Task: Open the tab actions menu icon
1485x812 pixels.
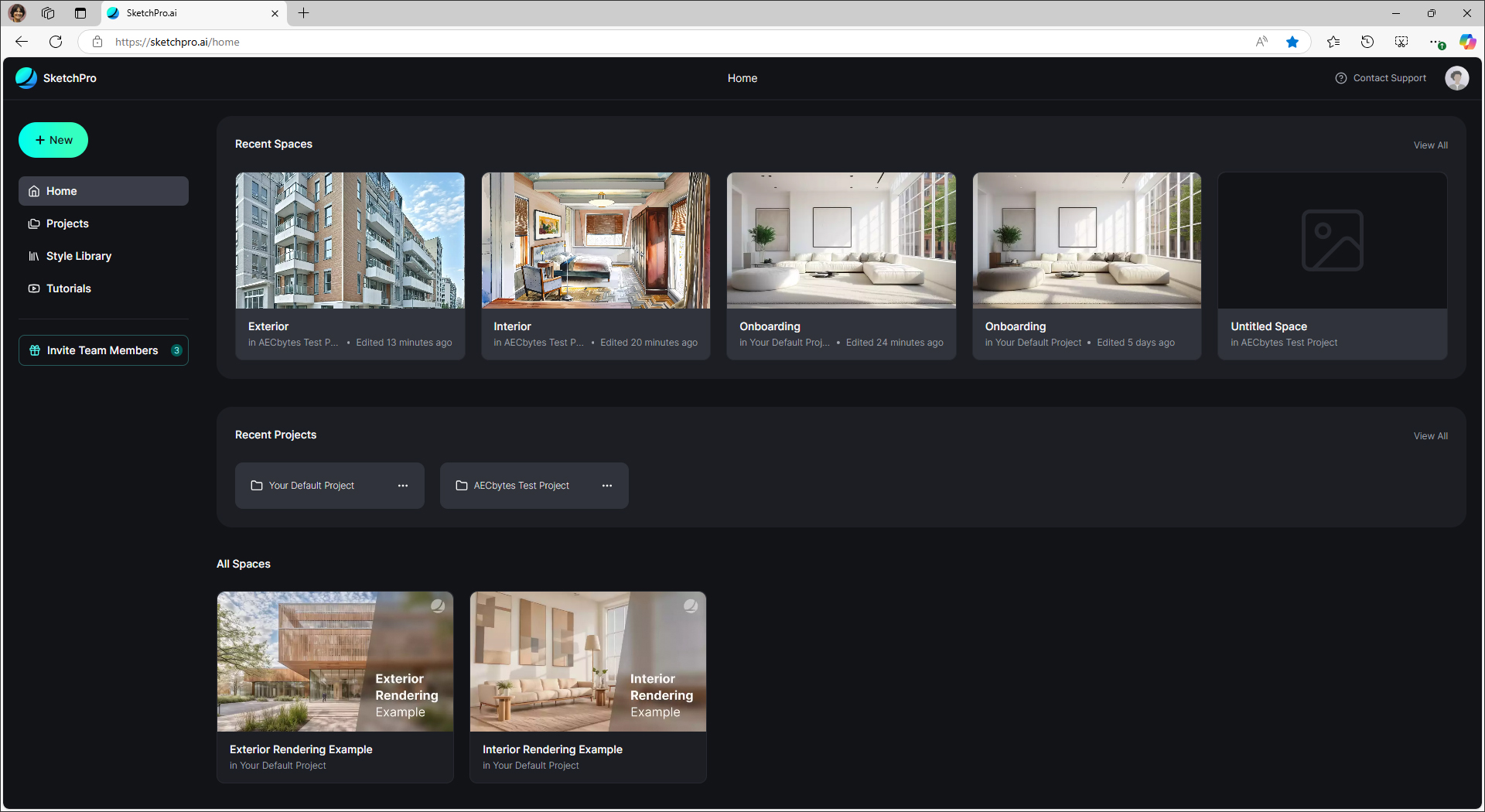Action: [80, 13]
